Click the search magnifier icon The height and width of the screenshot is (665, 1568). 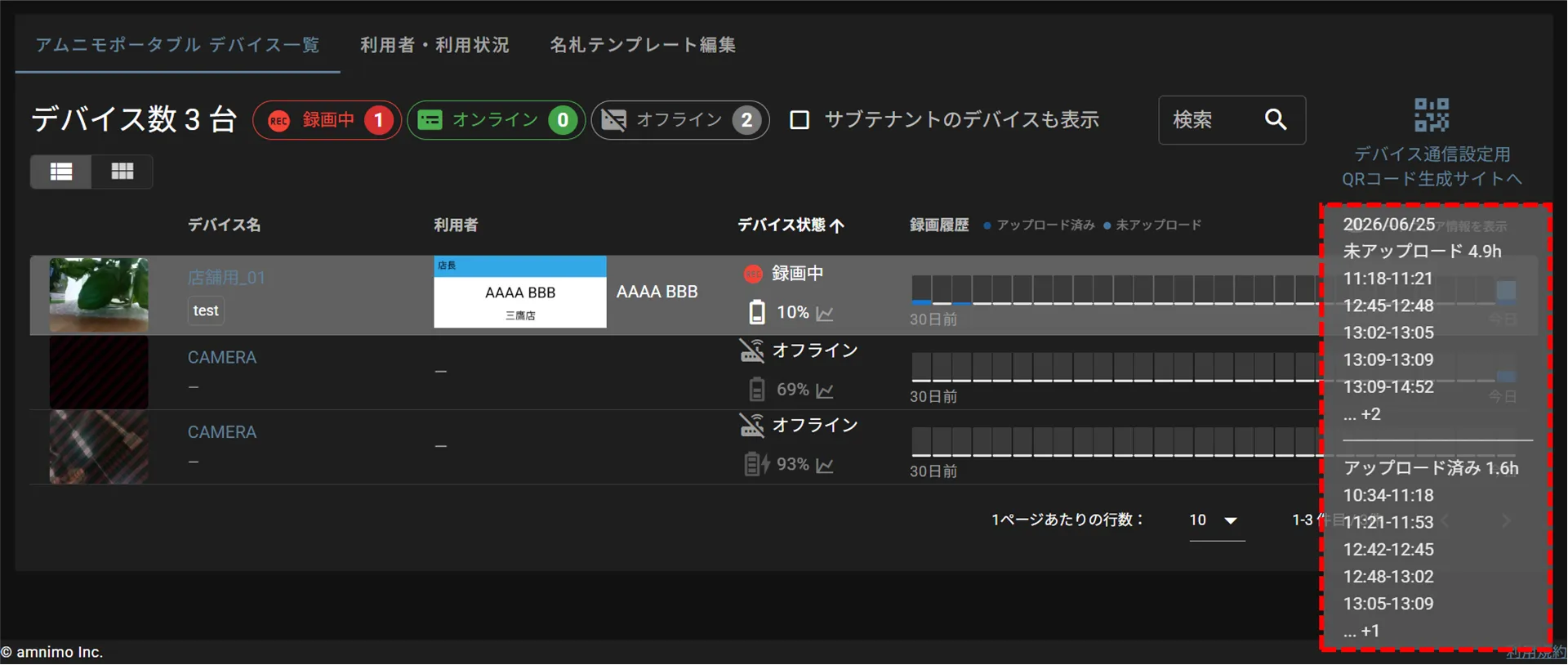1276,120
